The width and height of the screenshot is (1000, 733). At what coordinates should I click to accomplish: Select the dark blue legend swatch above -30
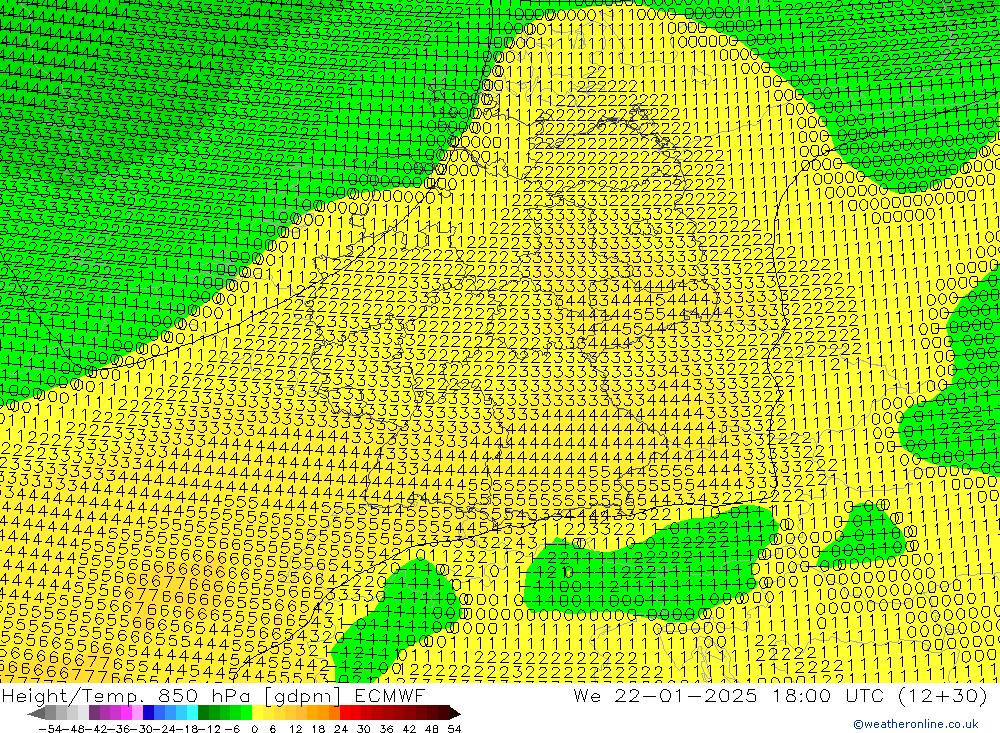[x=149, y=713]
